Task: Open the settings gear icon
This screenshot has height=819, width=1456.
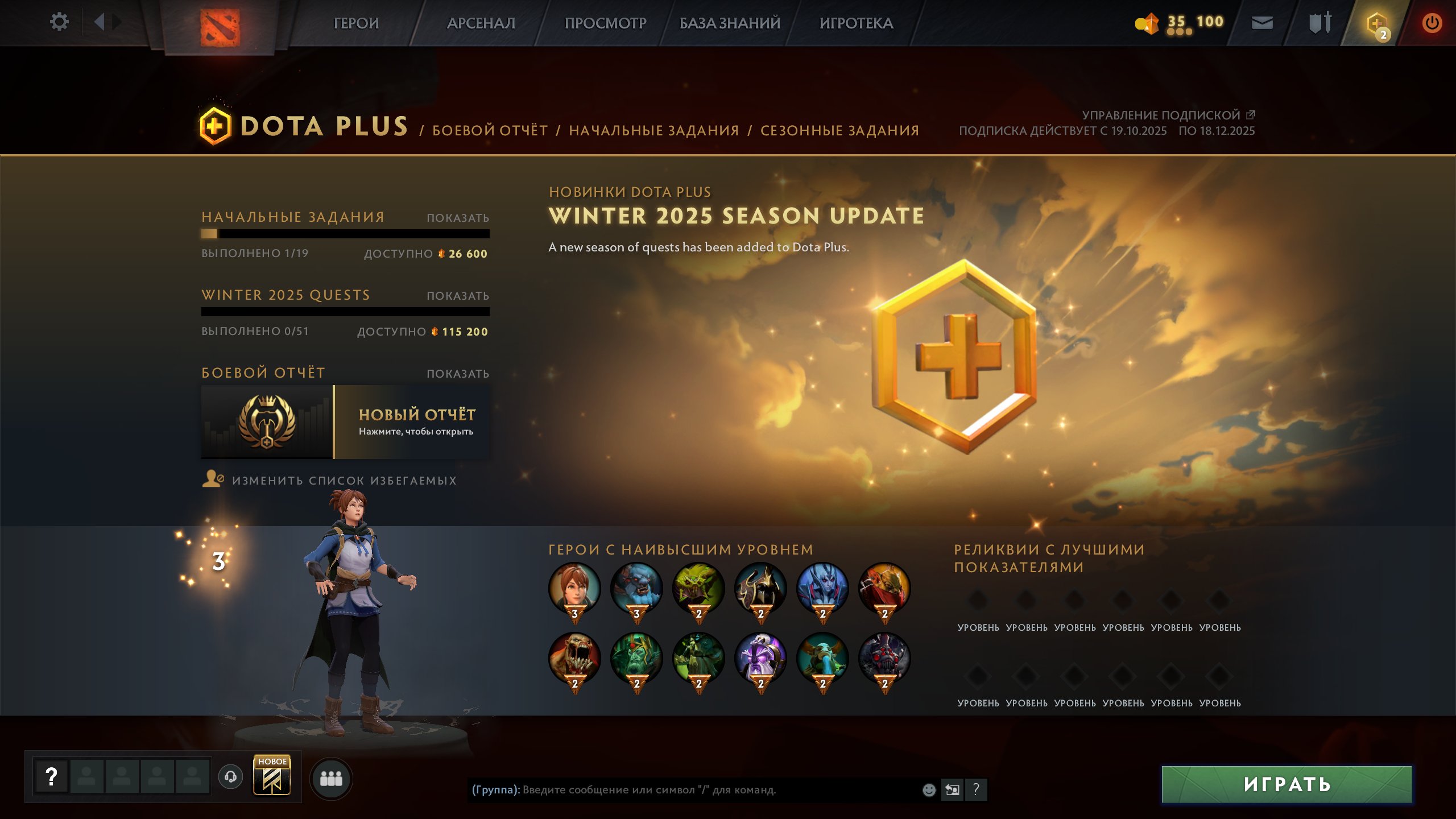Action: tap(59, 22)
